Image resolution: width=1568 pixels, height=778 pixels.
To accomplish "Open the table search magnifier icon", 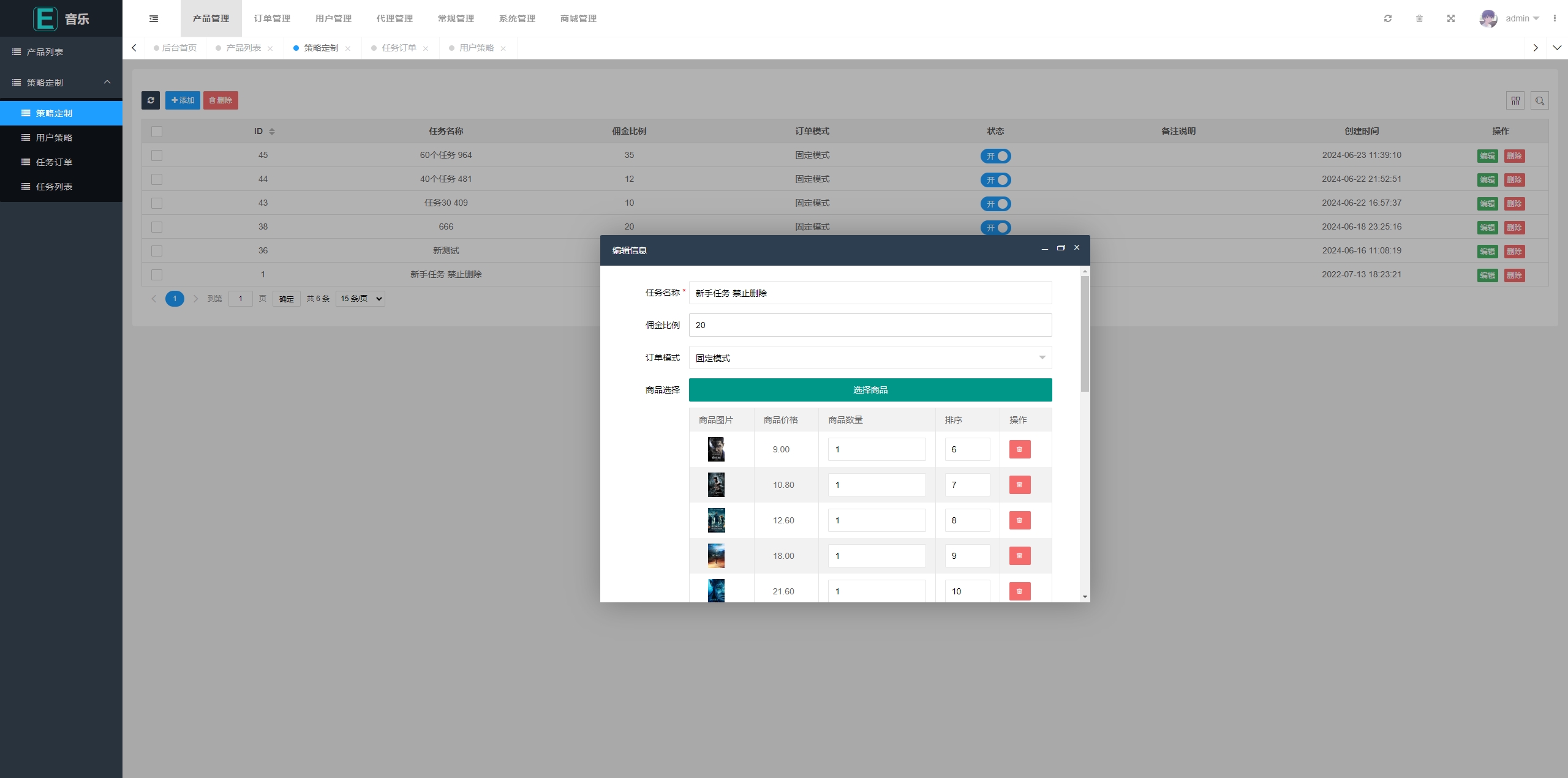I will [x=1540, y=100].
